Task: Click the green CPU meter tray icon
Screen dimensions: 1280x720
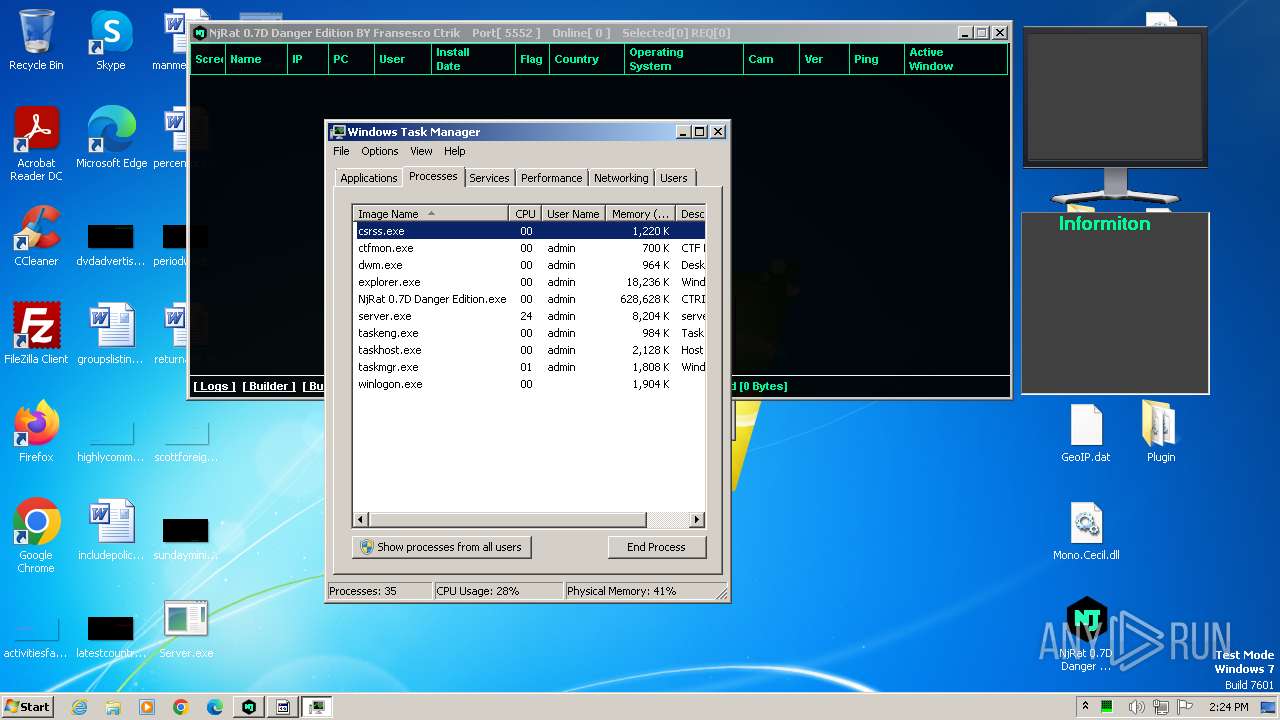Action: point(1107,707)
